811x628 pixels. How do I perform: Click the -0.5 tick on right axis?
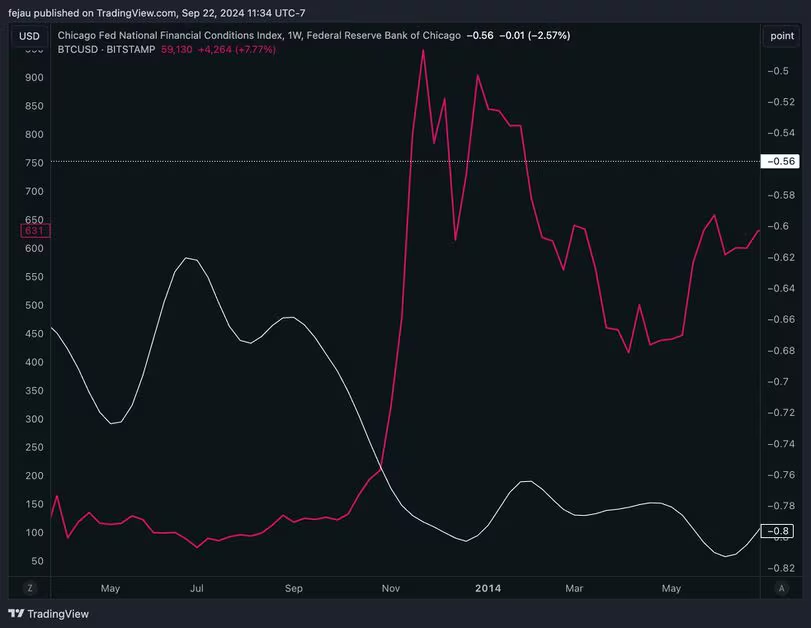778,71
